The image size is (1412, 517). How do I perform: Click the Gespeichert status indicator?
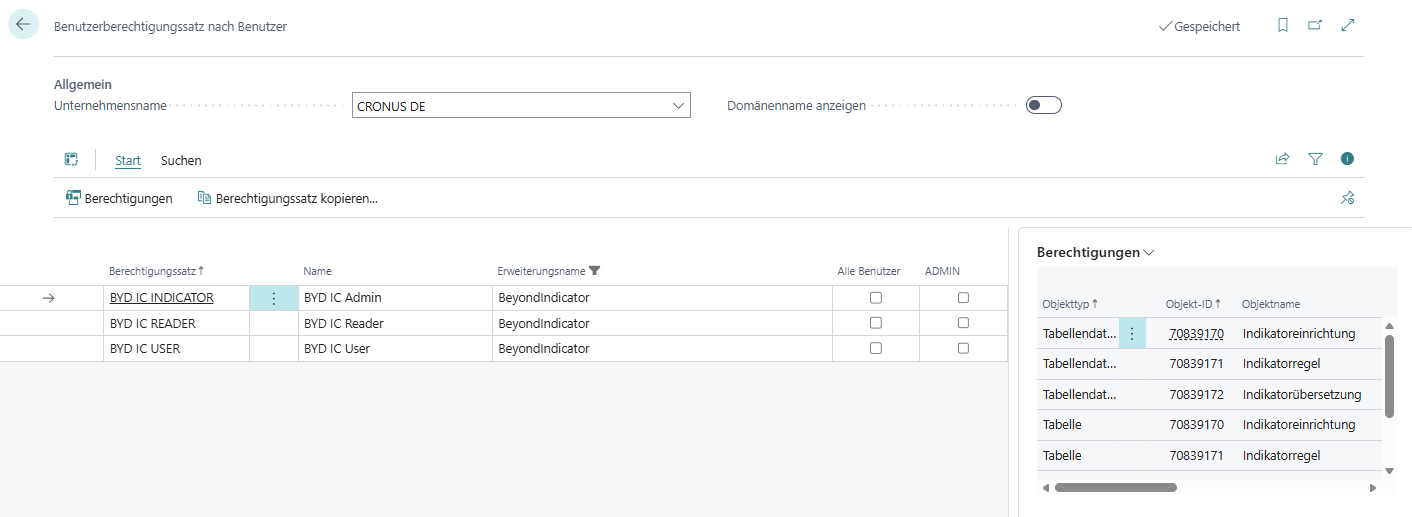tap(1199, 27)
